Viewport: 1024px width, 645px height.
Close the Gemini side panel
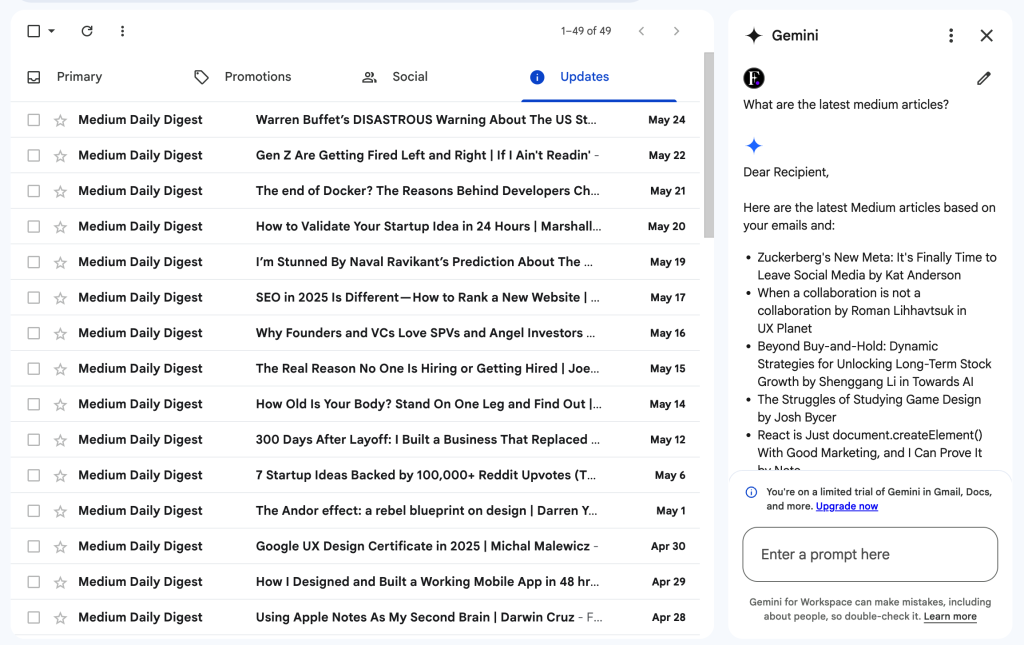coord(986,35)
